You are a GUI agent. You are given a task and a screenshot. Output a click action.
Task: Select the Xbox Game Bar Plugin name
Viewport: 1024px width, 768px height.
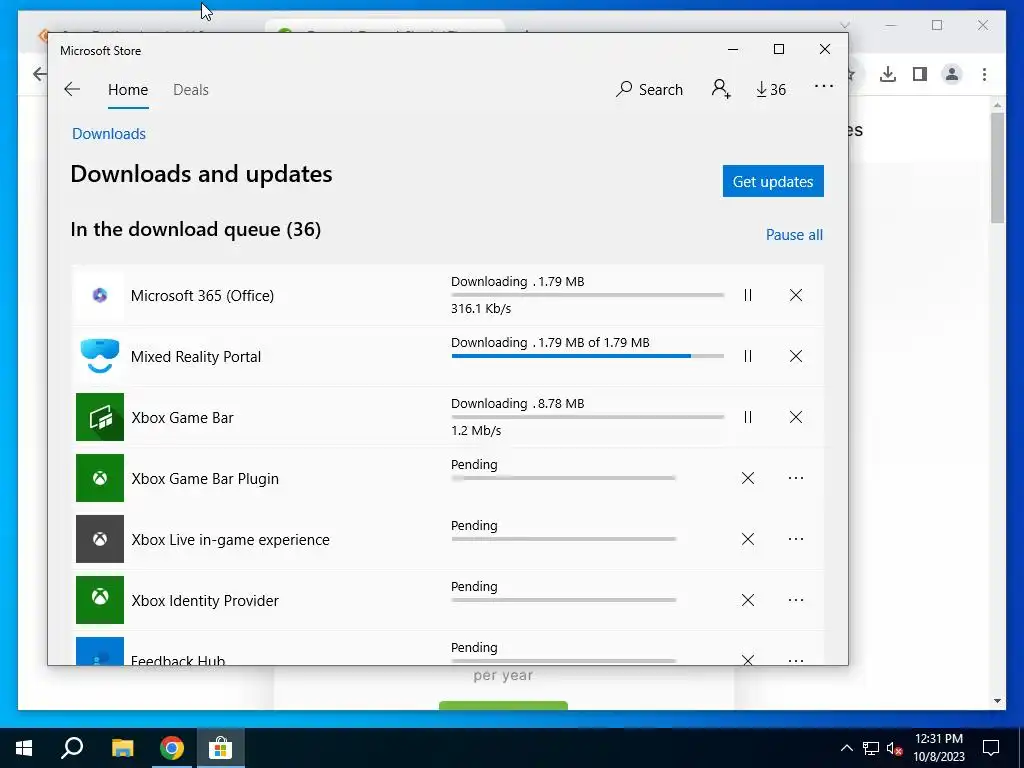(205, 479)
